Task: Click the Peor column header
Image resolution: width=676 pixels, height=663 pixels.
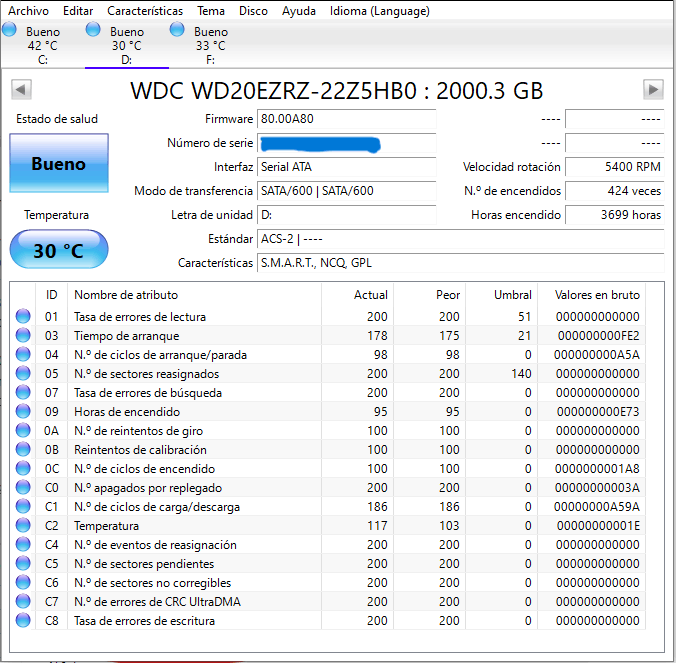Action: [x=429, y=295]
